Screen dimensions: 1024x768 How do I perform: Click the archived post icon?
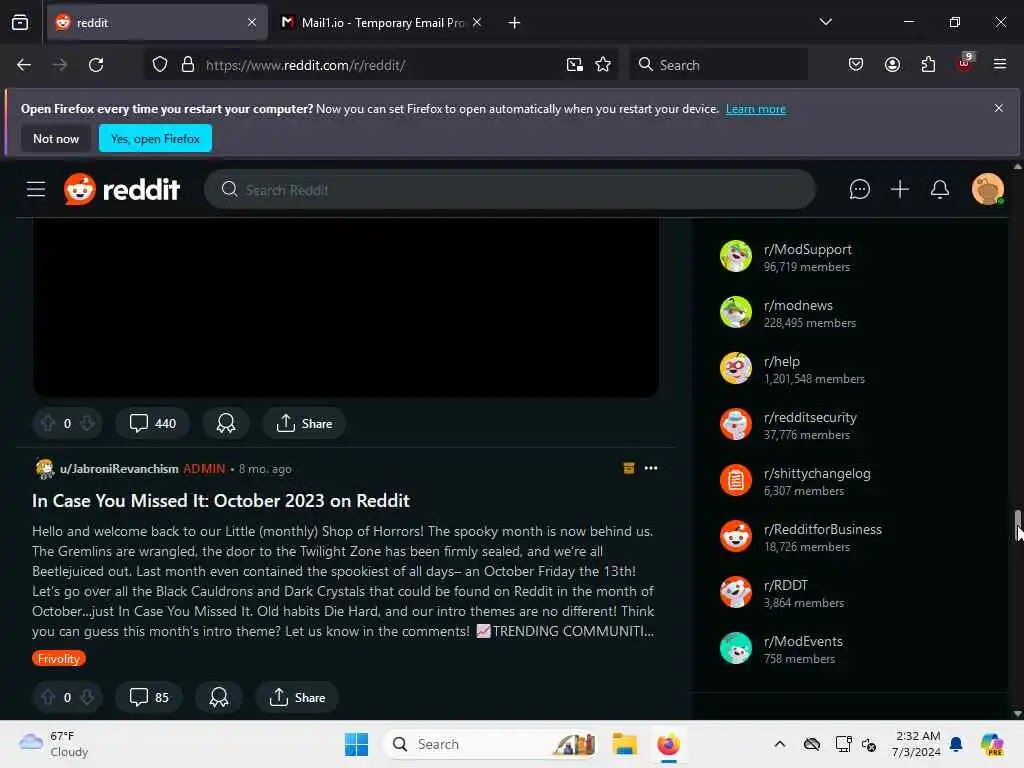[629, 468]
